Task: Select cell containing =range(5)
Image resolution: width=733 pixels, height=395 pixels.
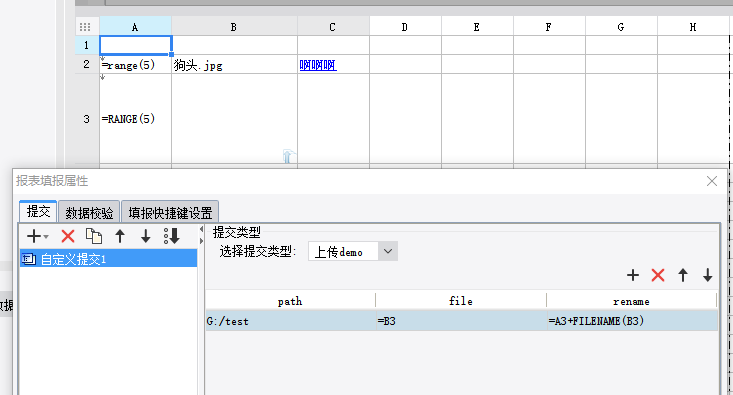Action: (x=135, y=65)
